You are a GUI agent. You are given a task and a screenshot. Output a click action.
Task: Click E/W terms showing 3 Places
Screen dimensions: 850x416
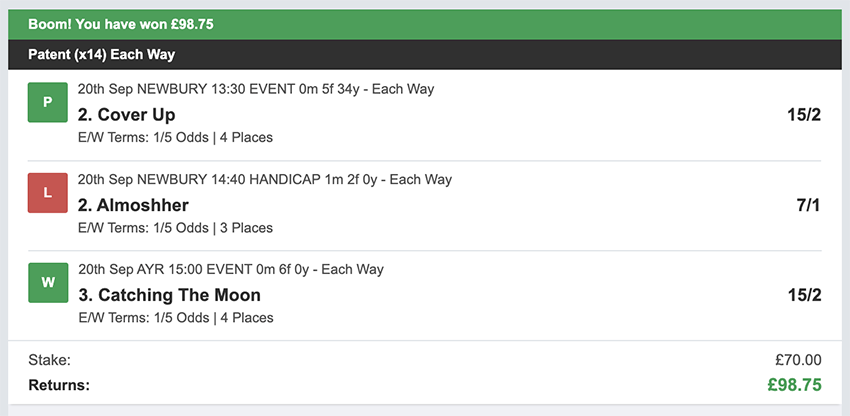click(175, 228)
